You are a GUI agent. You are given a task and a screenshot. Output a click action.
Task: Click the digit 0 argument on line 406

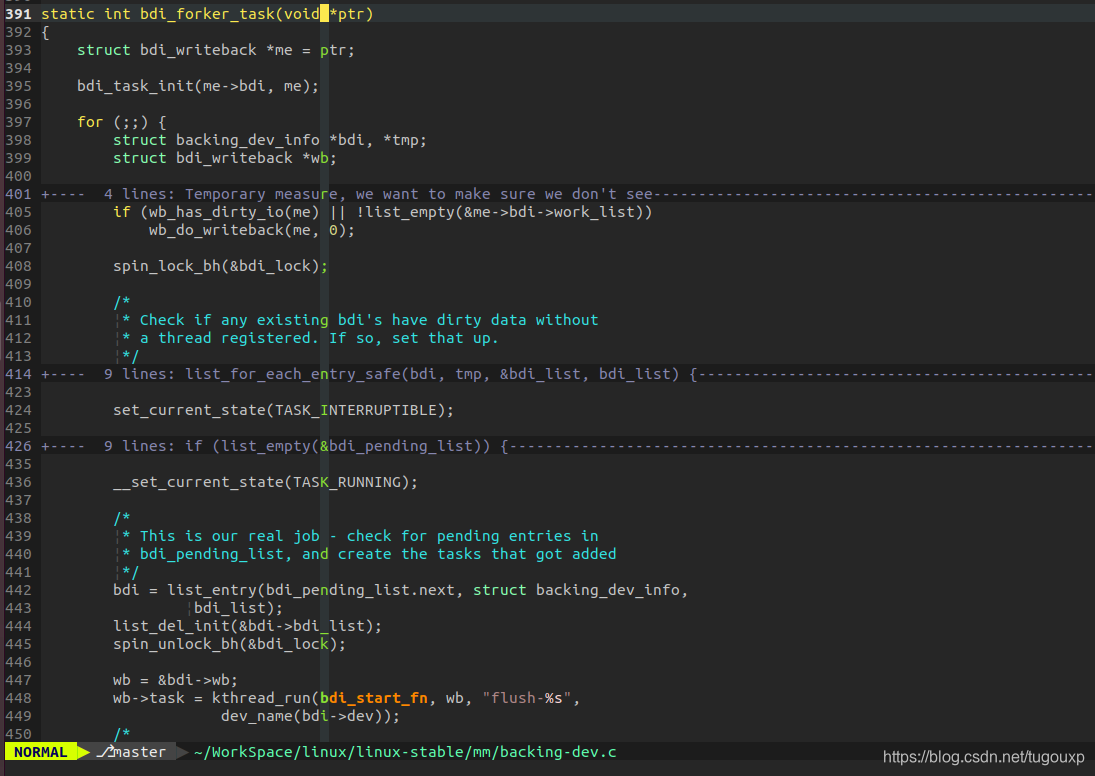(333, 230)
